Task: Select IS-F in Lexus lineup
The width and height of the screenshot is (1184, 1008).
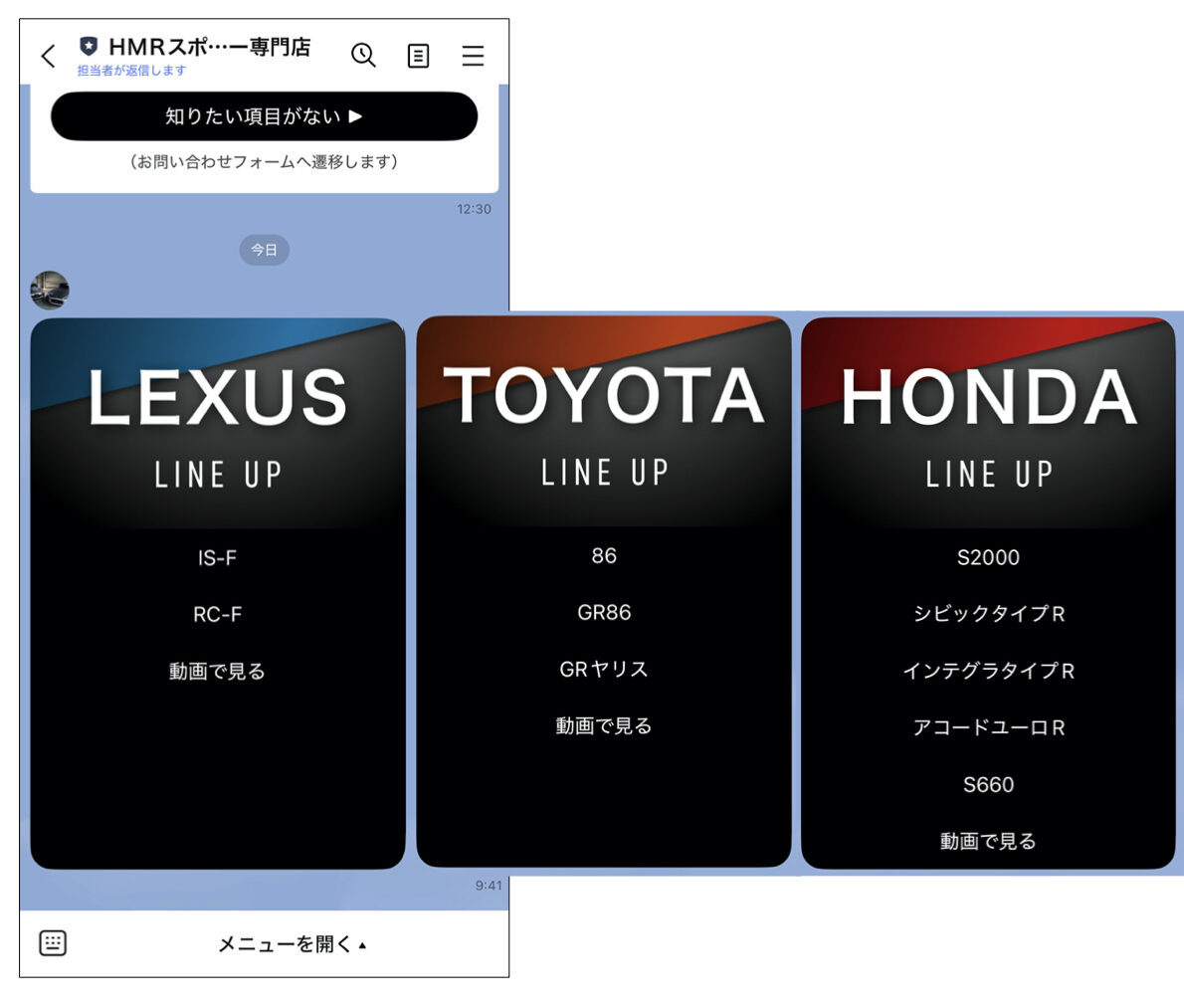Action: pyautogui.click(x=218, y=558)
